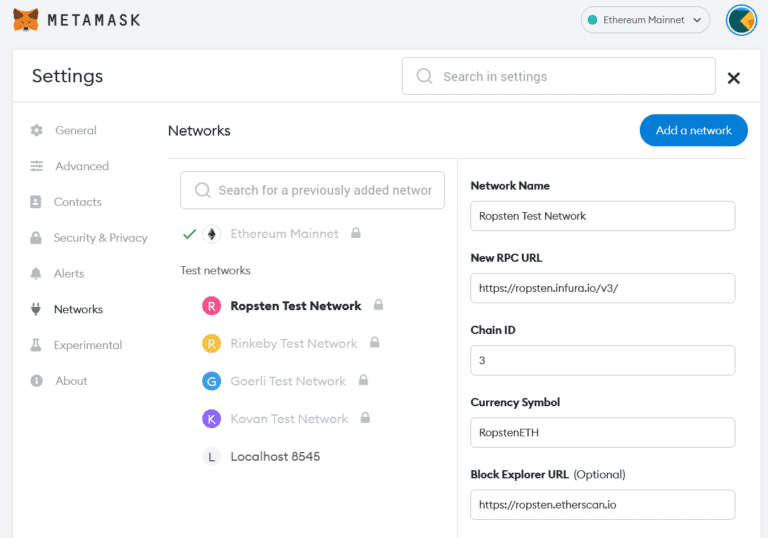The image size is (768, 538).
Task: Focus the Search in settings field
Action: tap(558, 76)
